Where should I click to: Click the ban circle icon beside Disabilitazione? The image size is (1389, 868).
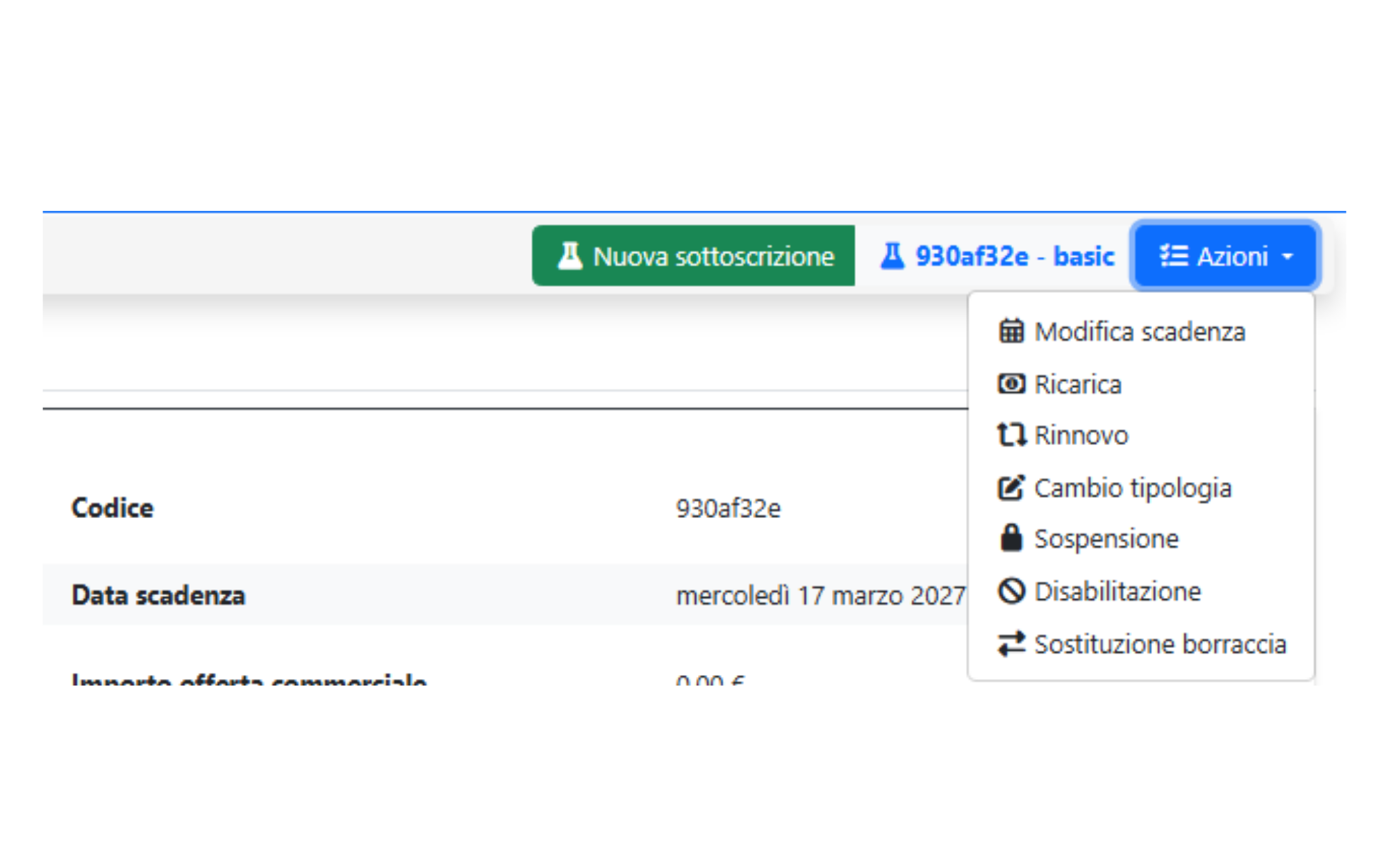(1011, 592)
